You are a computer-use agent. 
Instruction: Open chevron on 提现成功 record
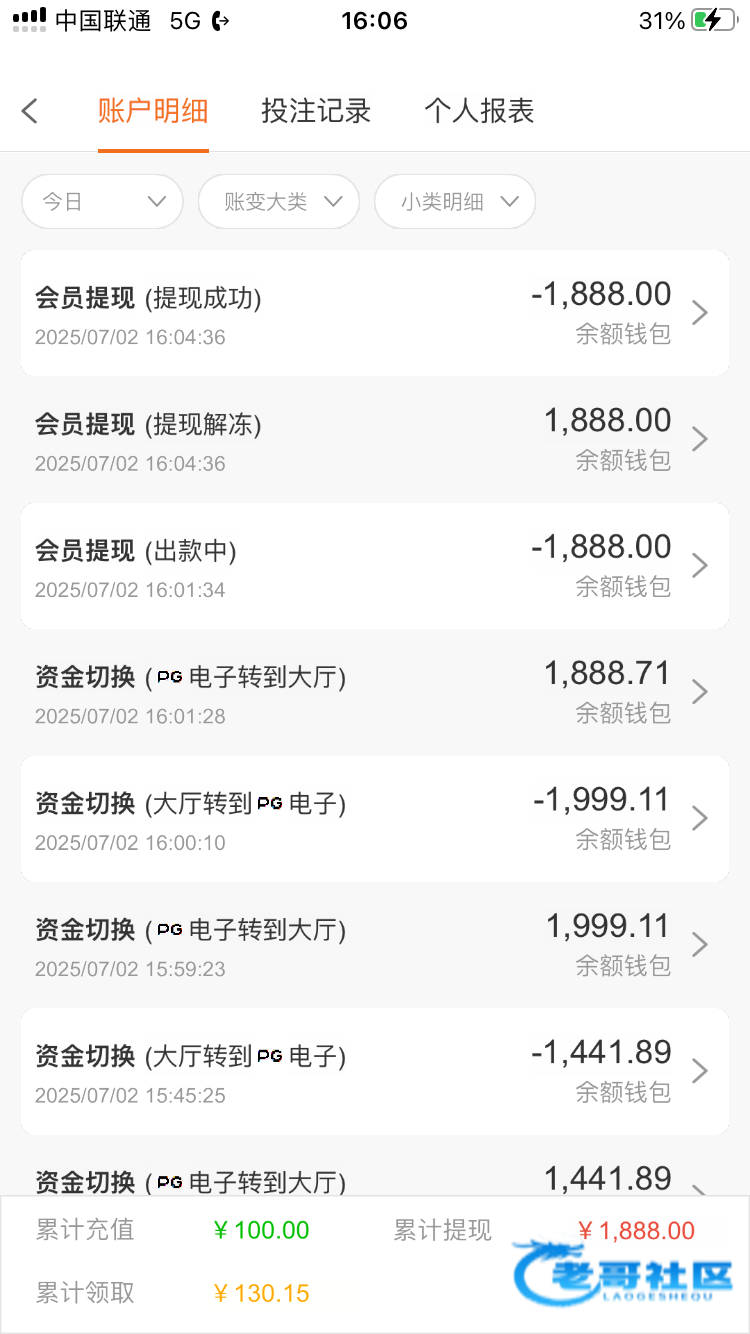point(700,313)
